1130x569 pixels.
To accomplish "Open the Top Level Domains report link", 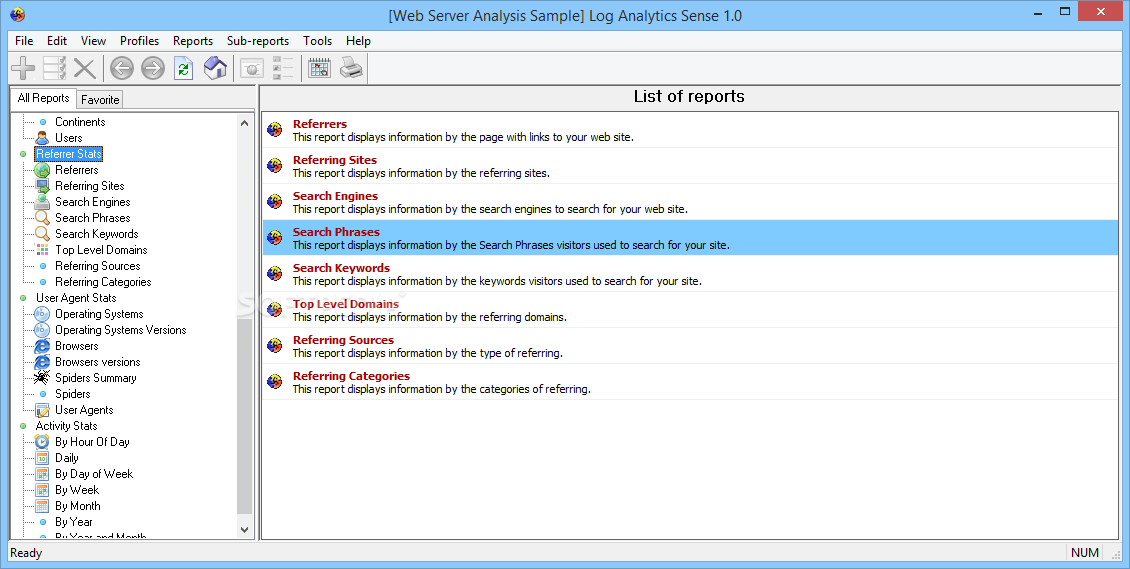I will (x=346, y=304).
